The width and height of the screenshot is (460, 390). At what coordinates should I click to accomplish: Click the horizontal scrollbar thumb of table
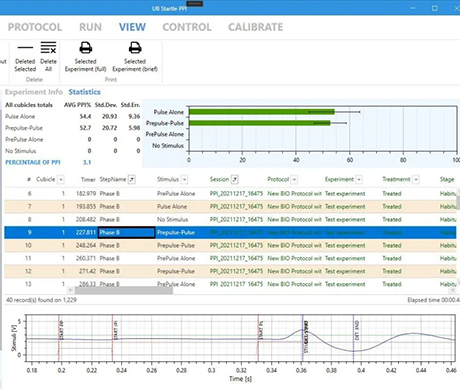(124, 290)
